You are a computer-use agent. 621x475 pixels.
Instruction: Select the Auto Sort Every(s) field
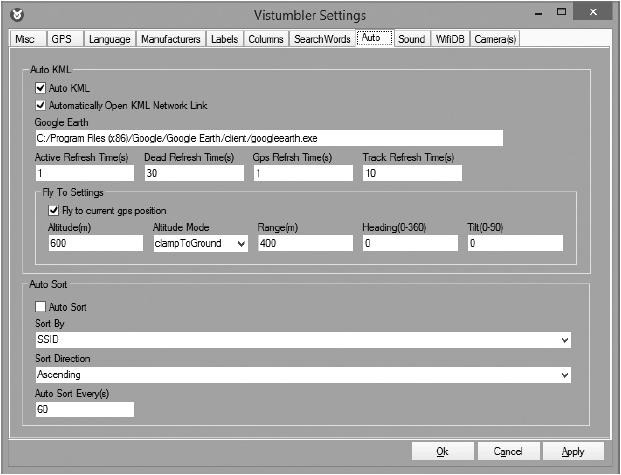[x=84, y=409]
